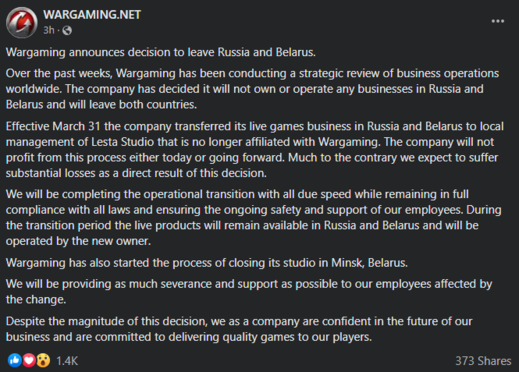Click the headline about leaving Russia and Belarus

[161, 52]
